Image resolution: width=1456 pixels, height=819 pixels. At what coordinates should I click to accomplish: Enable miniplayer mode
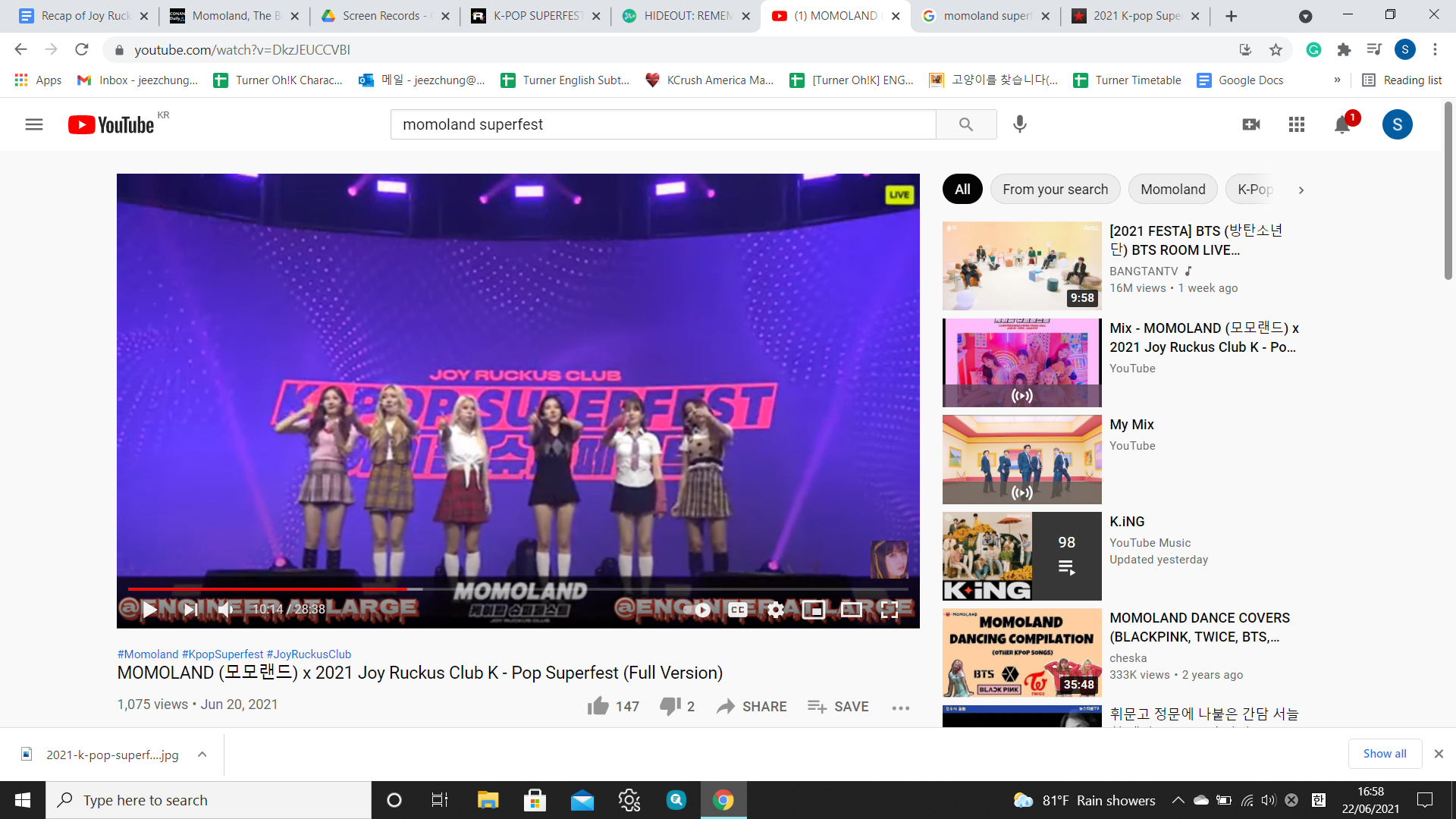[814, 609]
